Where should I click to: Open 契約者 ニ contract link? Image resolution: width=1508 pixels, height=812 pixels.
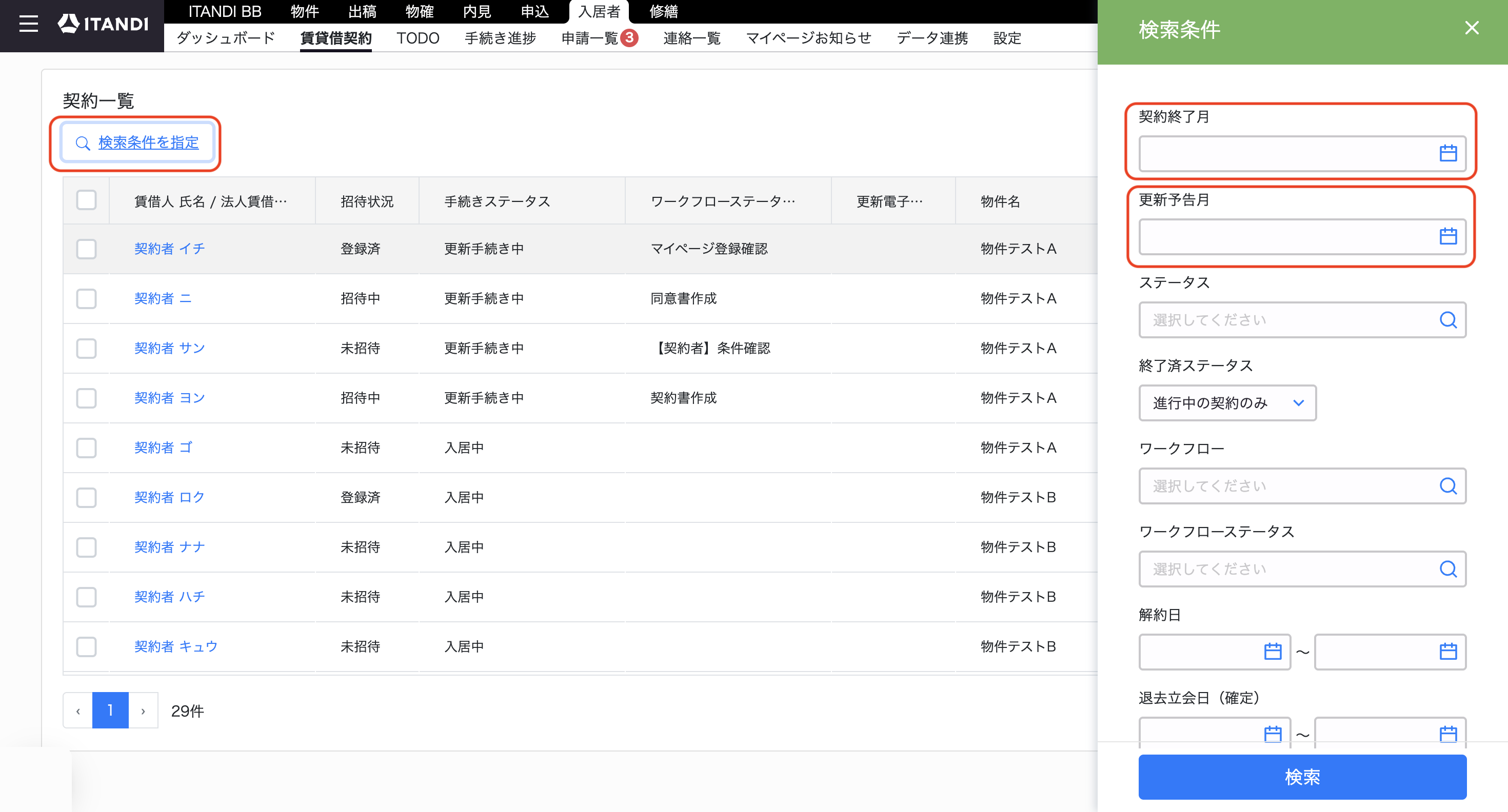163,298
